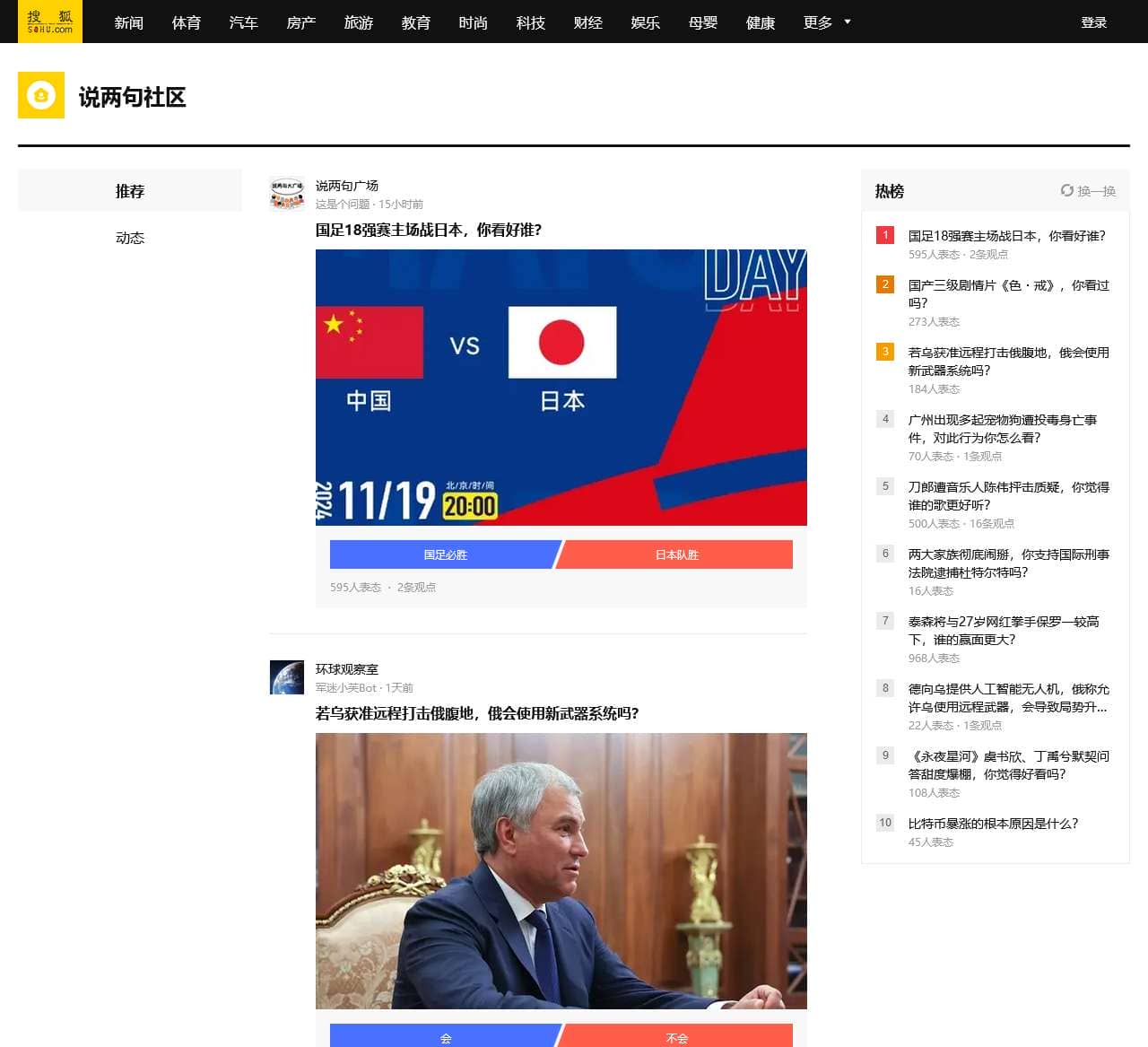This screenshot has height=1047, width=1148.
Task: Click the 登录 login link
Action: (x=1094, y=22)
